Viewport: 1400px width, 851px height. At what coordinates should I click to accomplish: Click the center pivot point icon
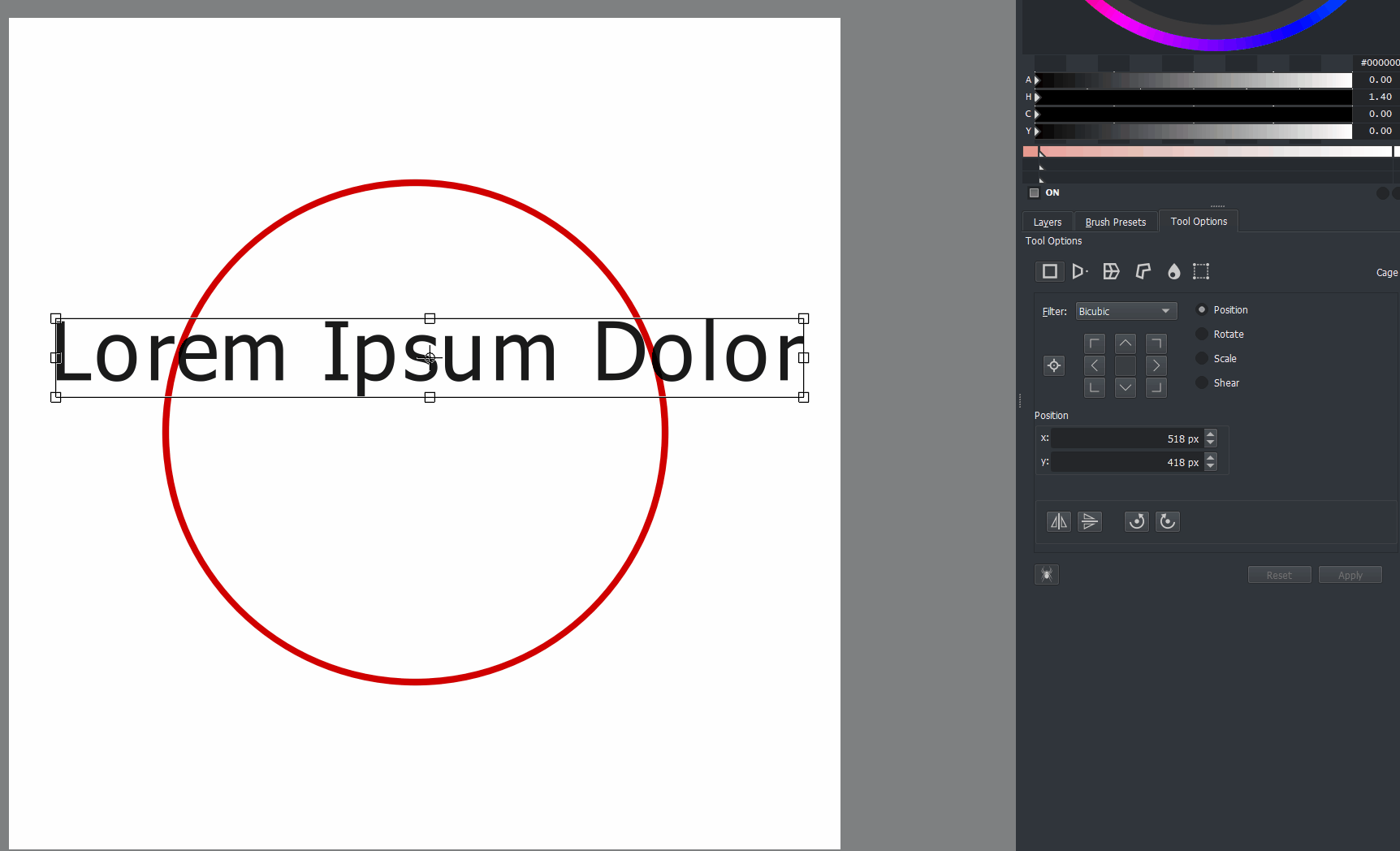[x=1054, y=365]
